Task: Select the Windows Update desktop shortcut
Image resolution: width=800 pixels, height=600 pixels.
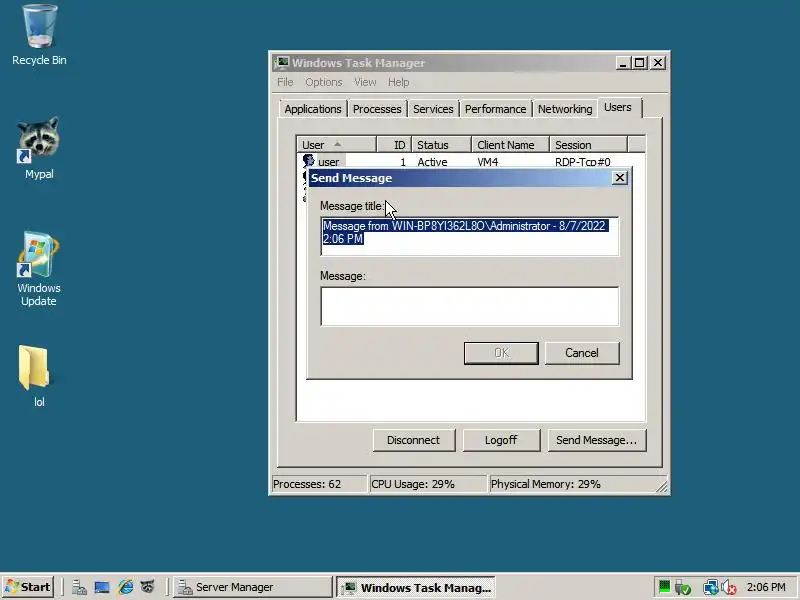Action: pos(39,269)
